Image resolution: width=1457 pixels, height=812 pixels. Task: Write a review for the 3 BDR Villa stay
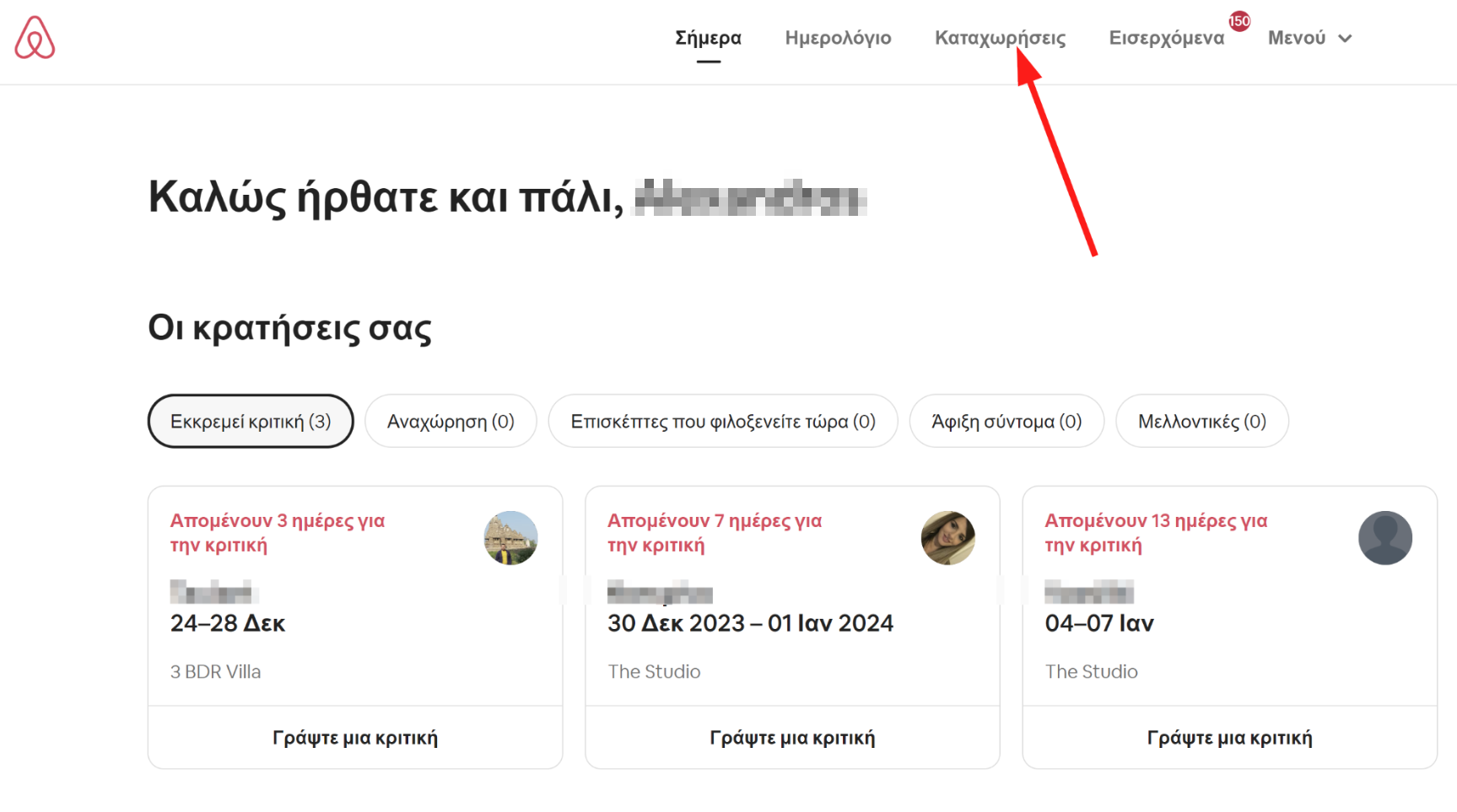tap(355, 738)
